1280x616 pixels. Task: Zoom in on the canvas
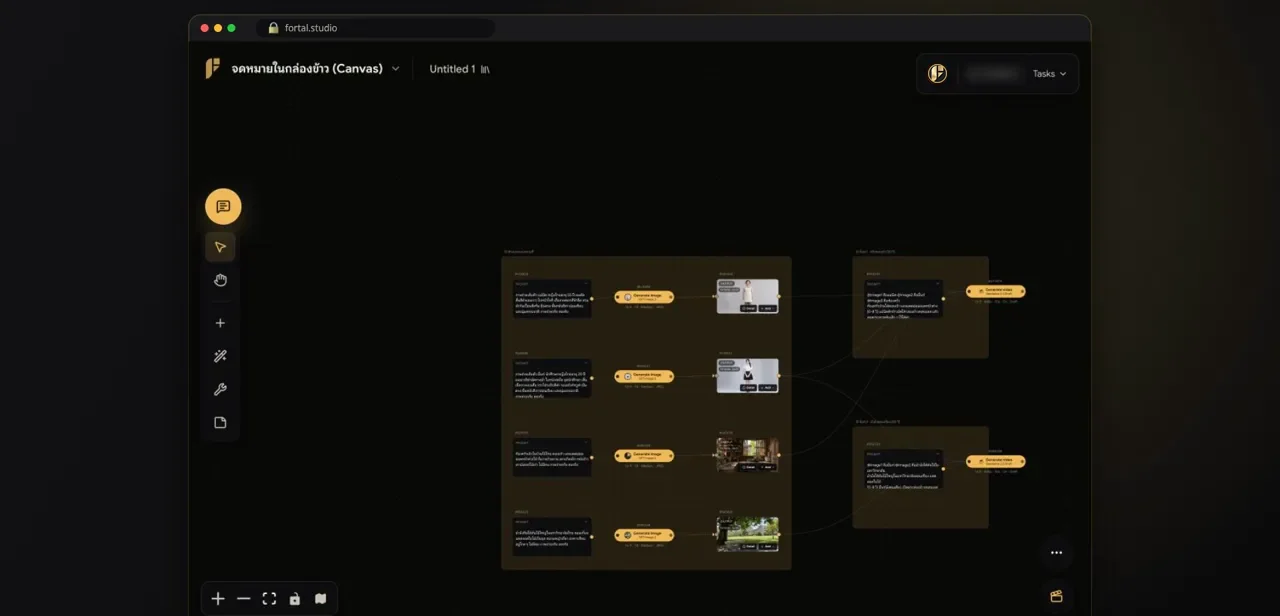coord(218,599)
